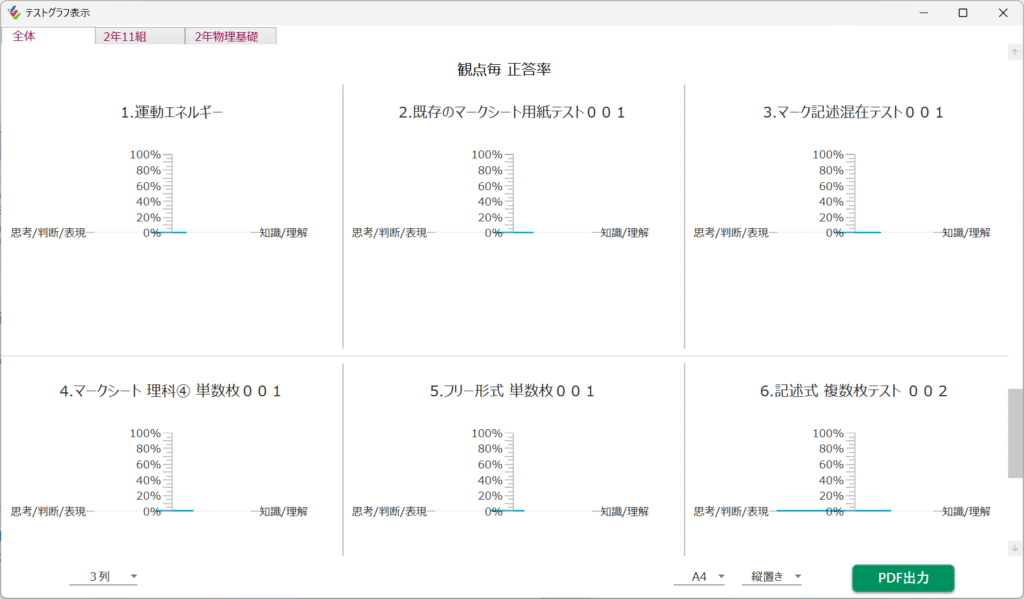
Task: Click 思考/判断/表現 label in chart 2
Action: tap(389, 233)
